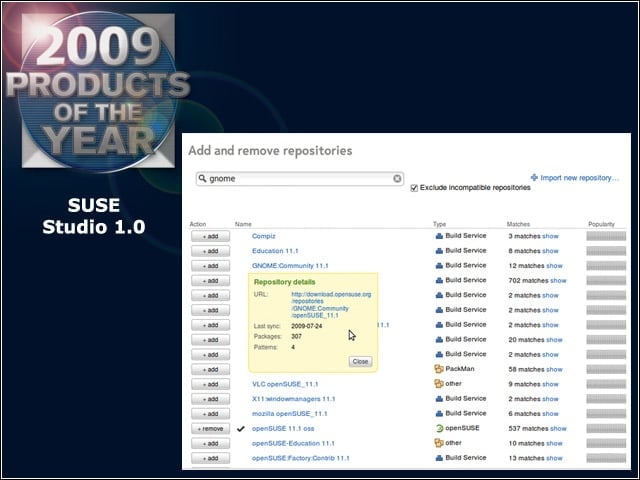This screenshot has width=640, height=480.
Task: Show the 8 matches for Education 11.1
Action: coord(550,251)
